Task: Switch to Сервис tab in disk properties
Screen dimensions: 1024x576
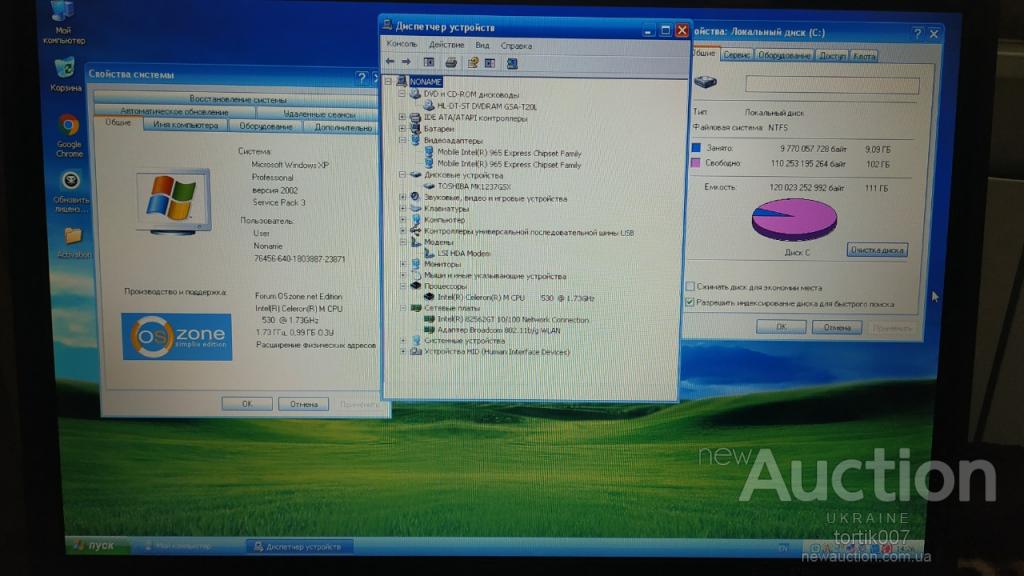Action: click(x=736, y=56)
